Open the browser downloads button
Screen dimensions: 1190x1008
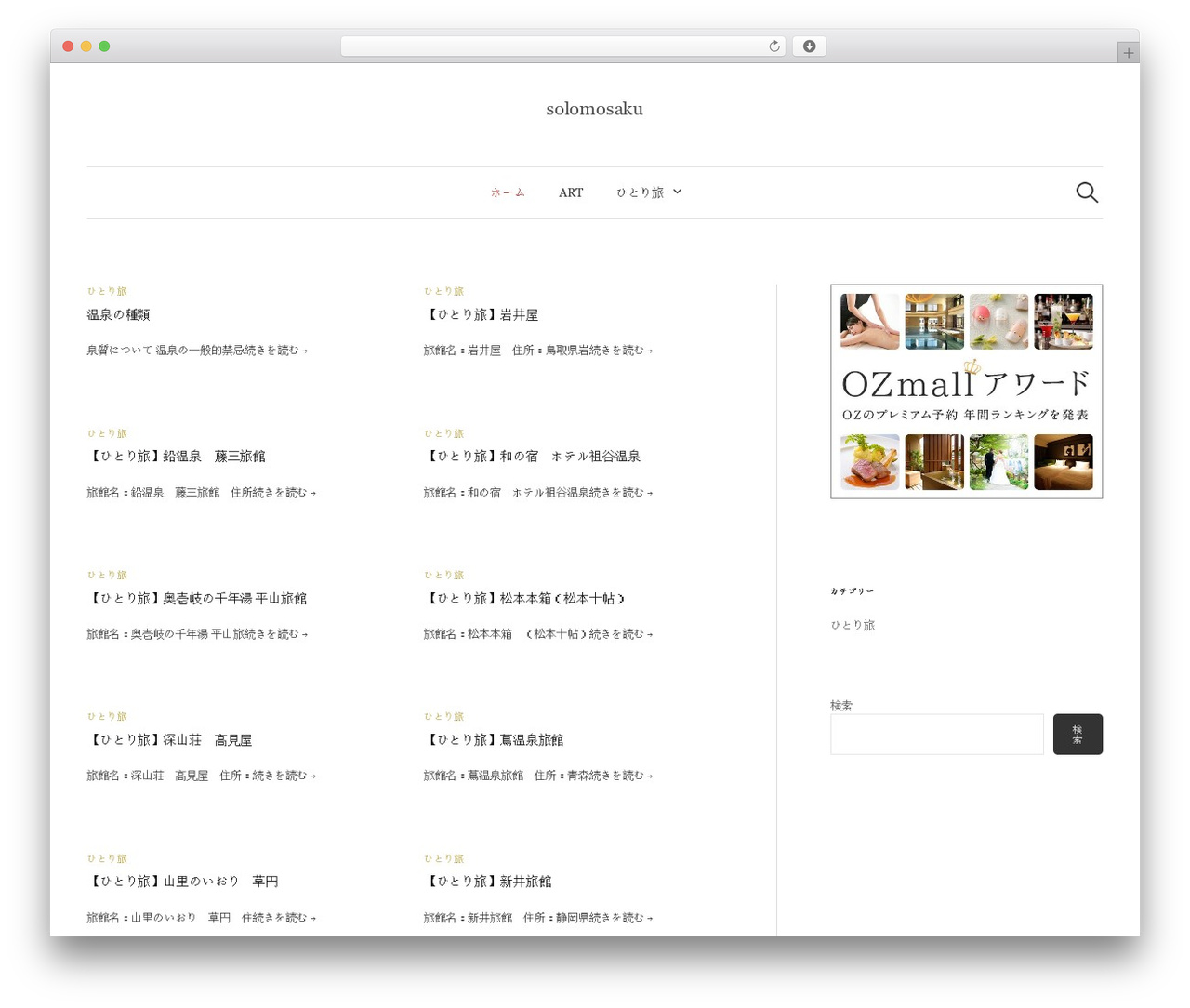point(809,46)
